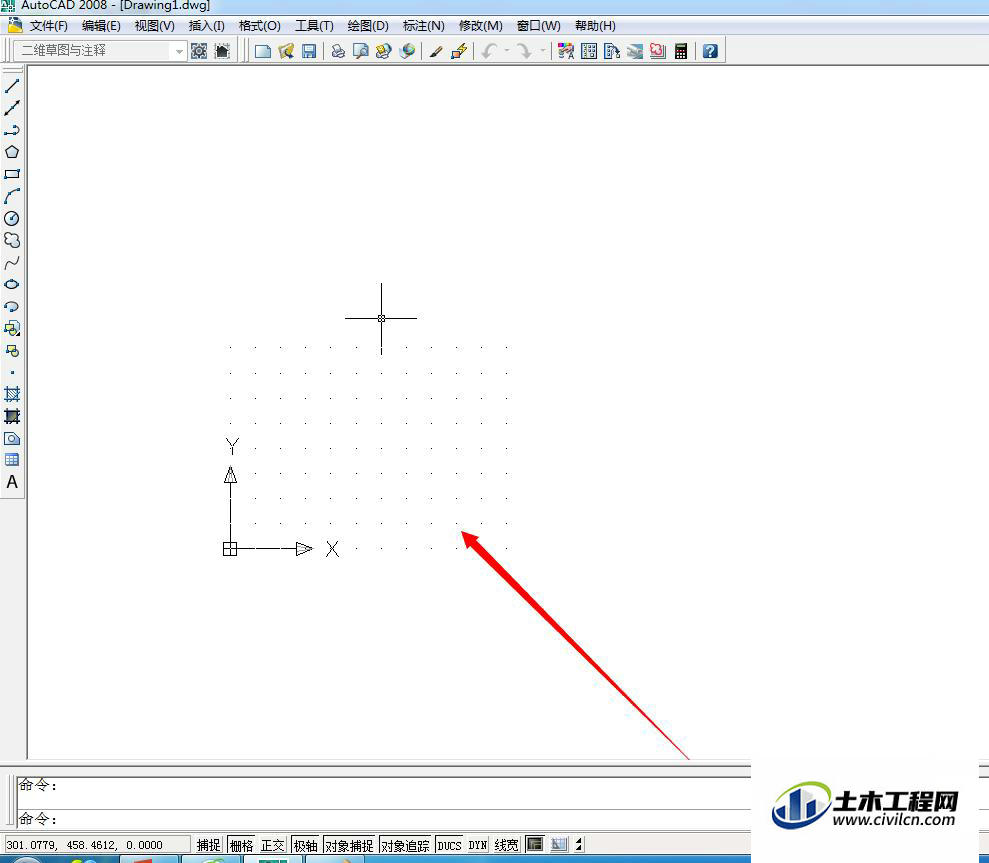Select the Table tool

click(12, 460)
